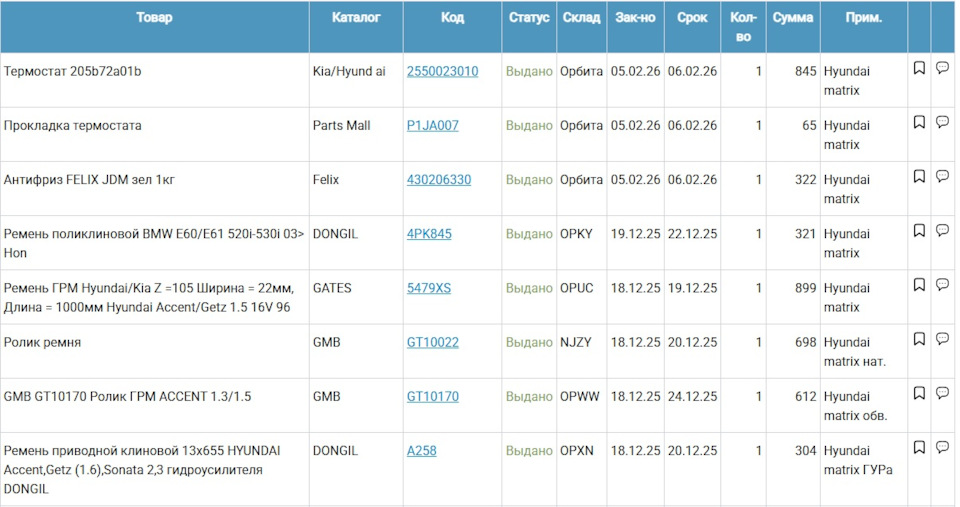Click sum value 698
Image resolution: width=960 pixels, height=507 pixels.
coord(806,342)
